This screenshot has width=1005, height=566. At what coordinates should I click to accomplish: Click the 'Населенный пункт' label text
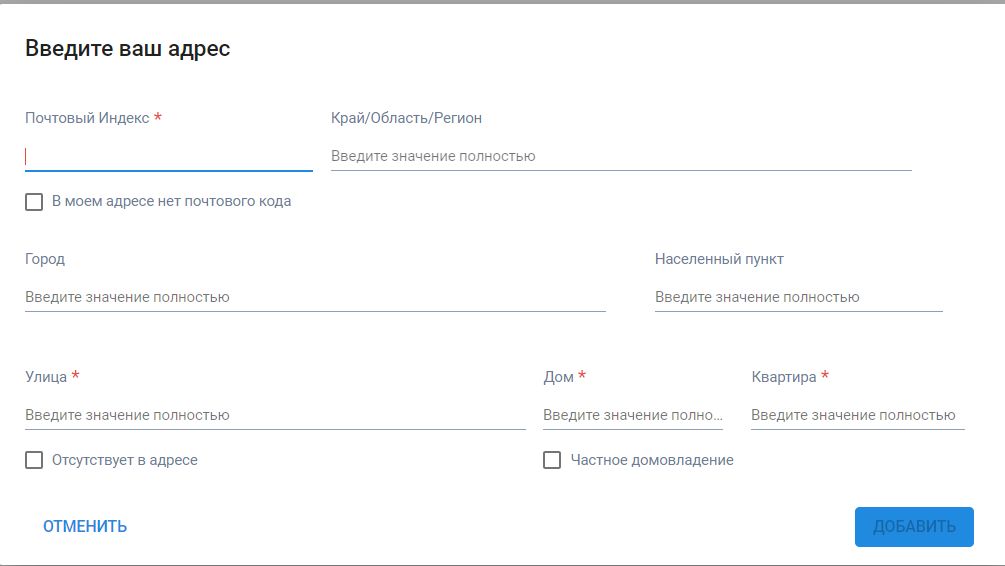click(719, 259)
